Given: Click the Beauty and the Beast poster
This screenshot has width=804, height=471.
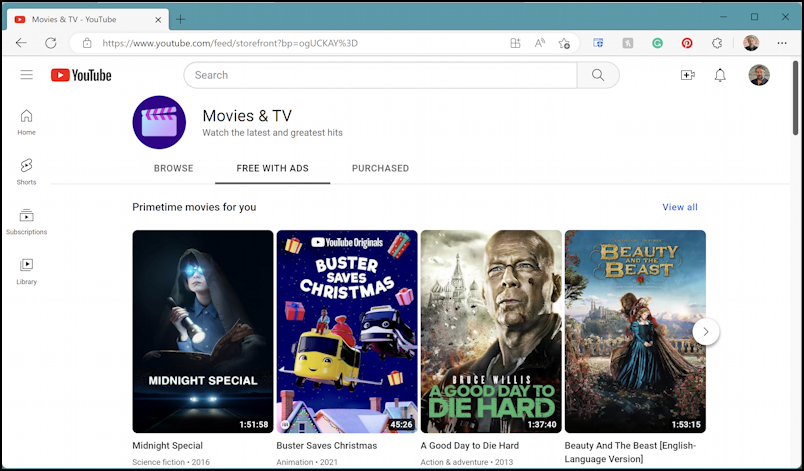Looking at the screenshot, I should pos(635,332).
